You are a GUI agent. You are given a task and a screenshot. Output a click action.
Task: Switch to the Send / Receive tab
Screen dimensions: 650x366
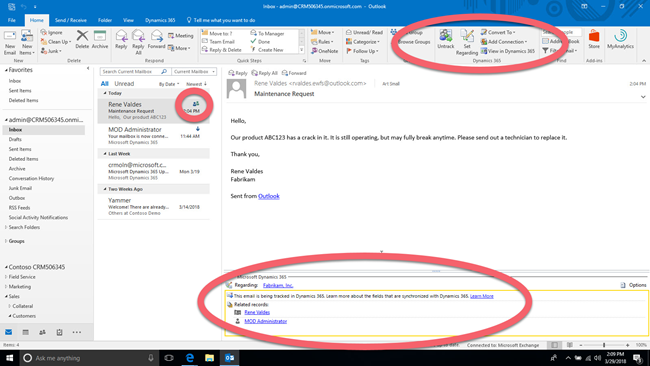pos(70,20)
